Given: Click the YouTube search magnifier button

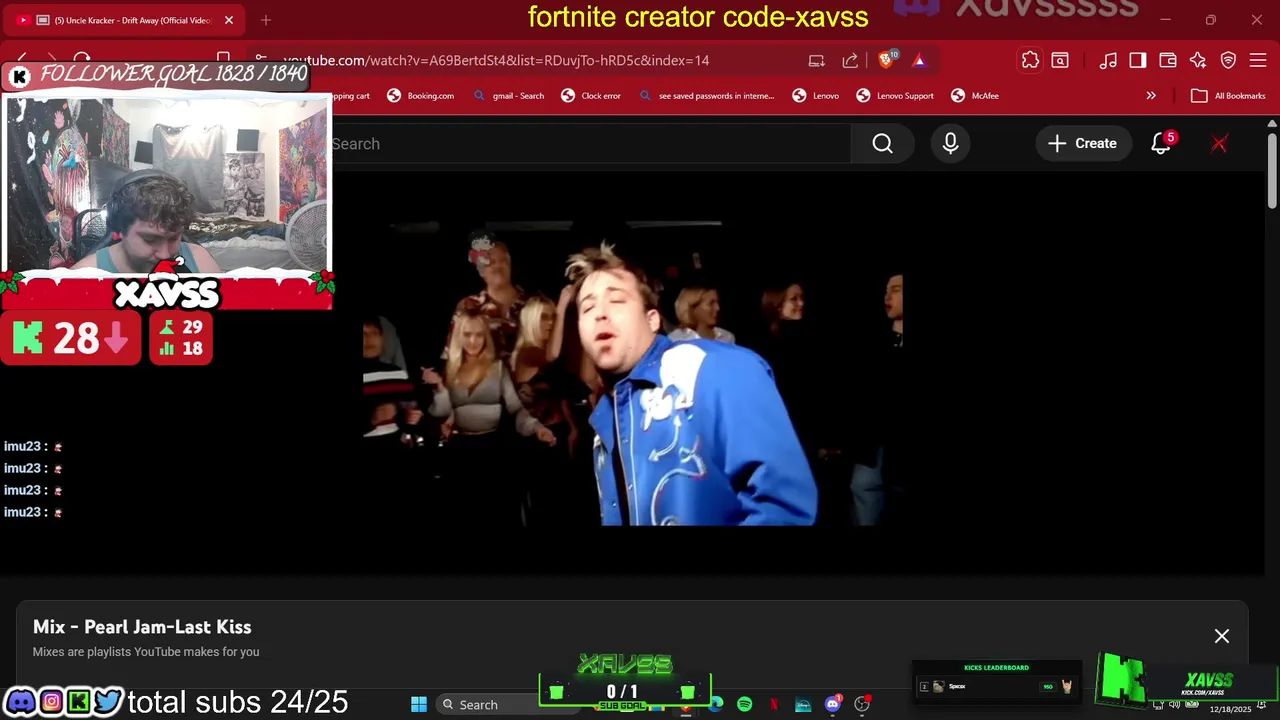Looking at the screenshot, I should pyautogui.click(x=882, y=144).
